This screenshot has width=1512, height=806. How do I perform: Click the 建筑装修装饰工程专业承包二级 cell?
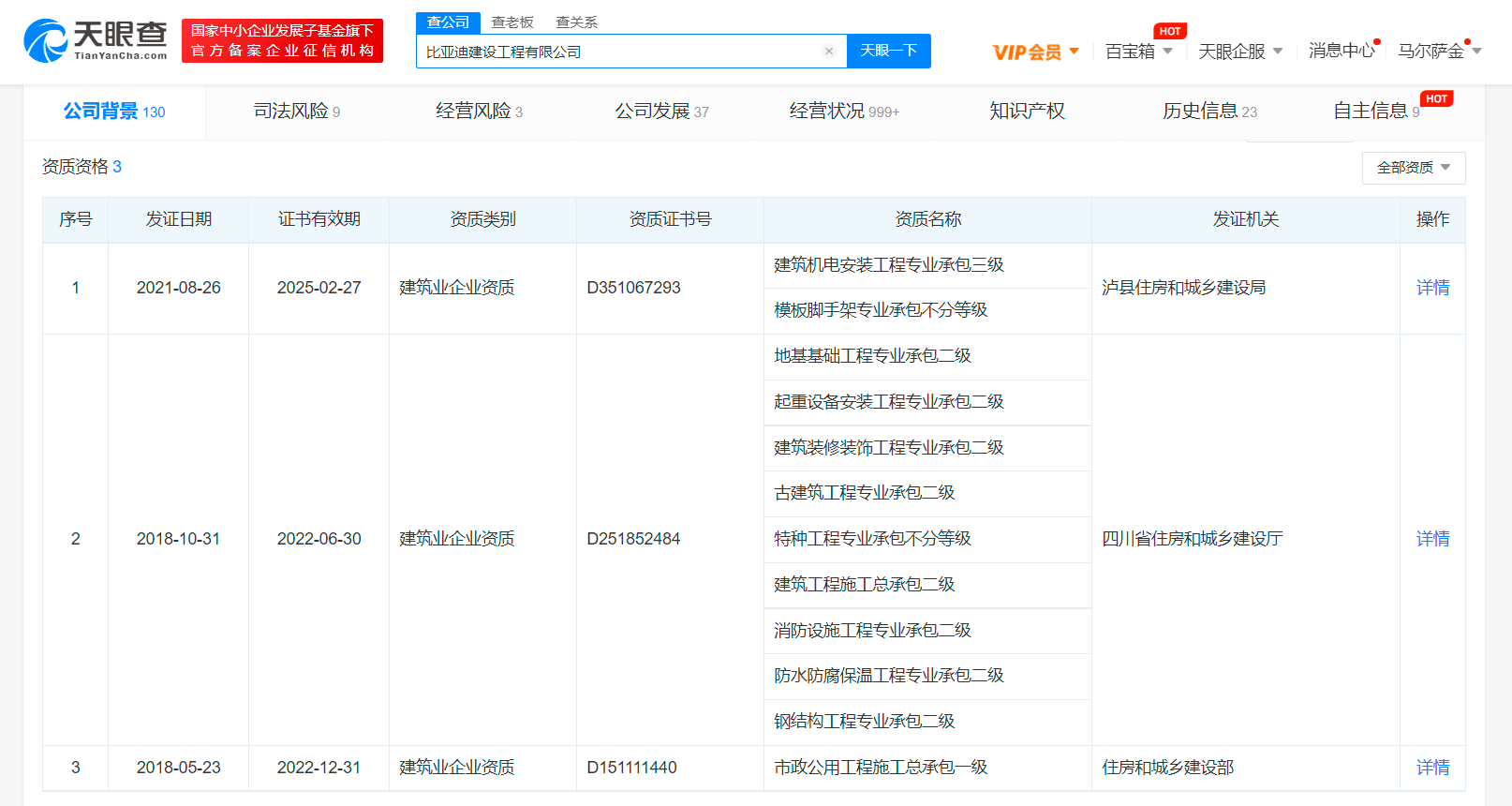[x=927, y=448]
